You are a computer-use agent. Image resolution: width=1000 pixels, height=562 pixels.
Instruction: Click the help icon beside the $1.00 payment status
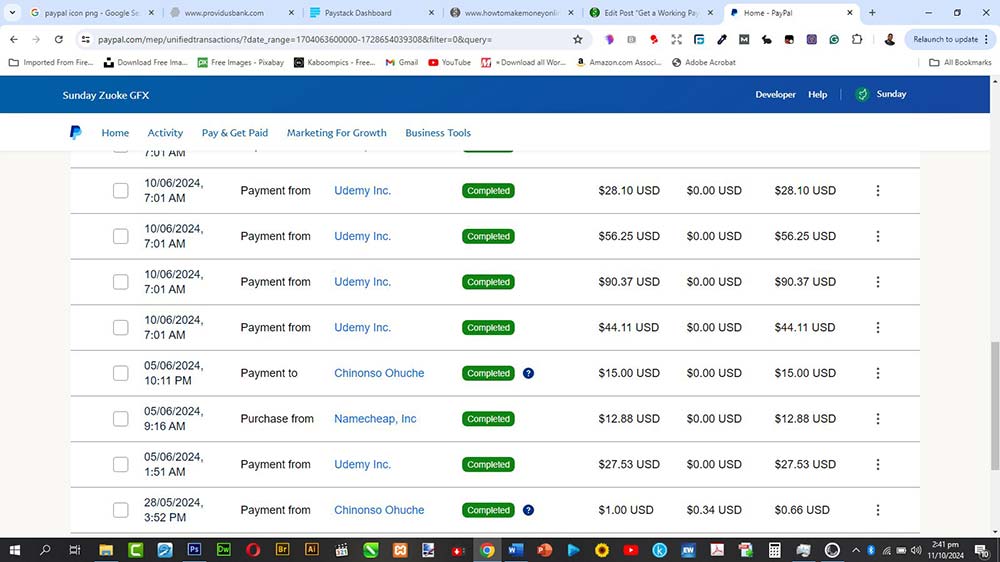click(x=528, y=510)
